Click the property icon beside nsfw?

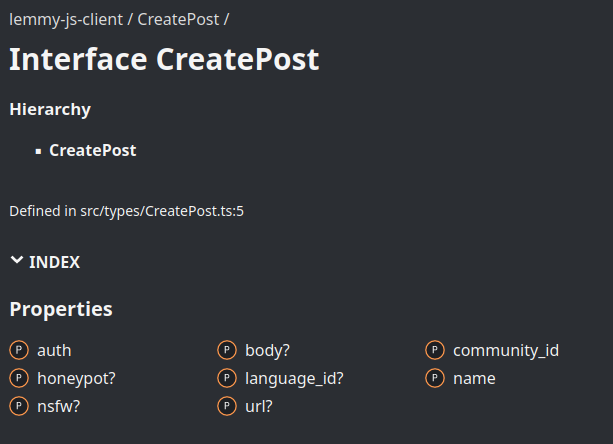click(x=19, y=406)
